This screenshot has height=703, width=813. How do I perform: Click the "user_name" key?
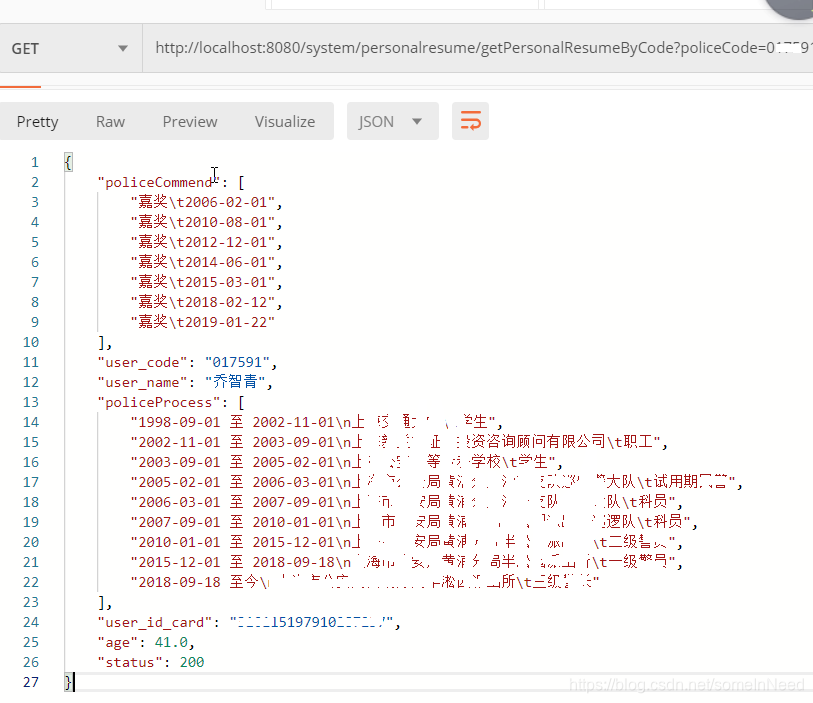tap(142, 383)
